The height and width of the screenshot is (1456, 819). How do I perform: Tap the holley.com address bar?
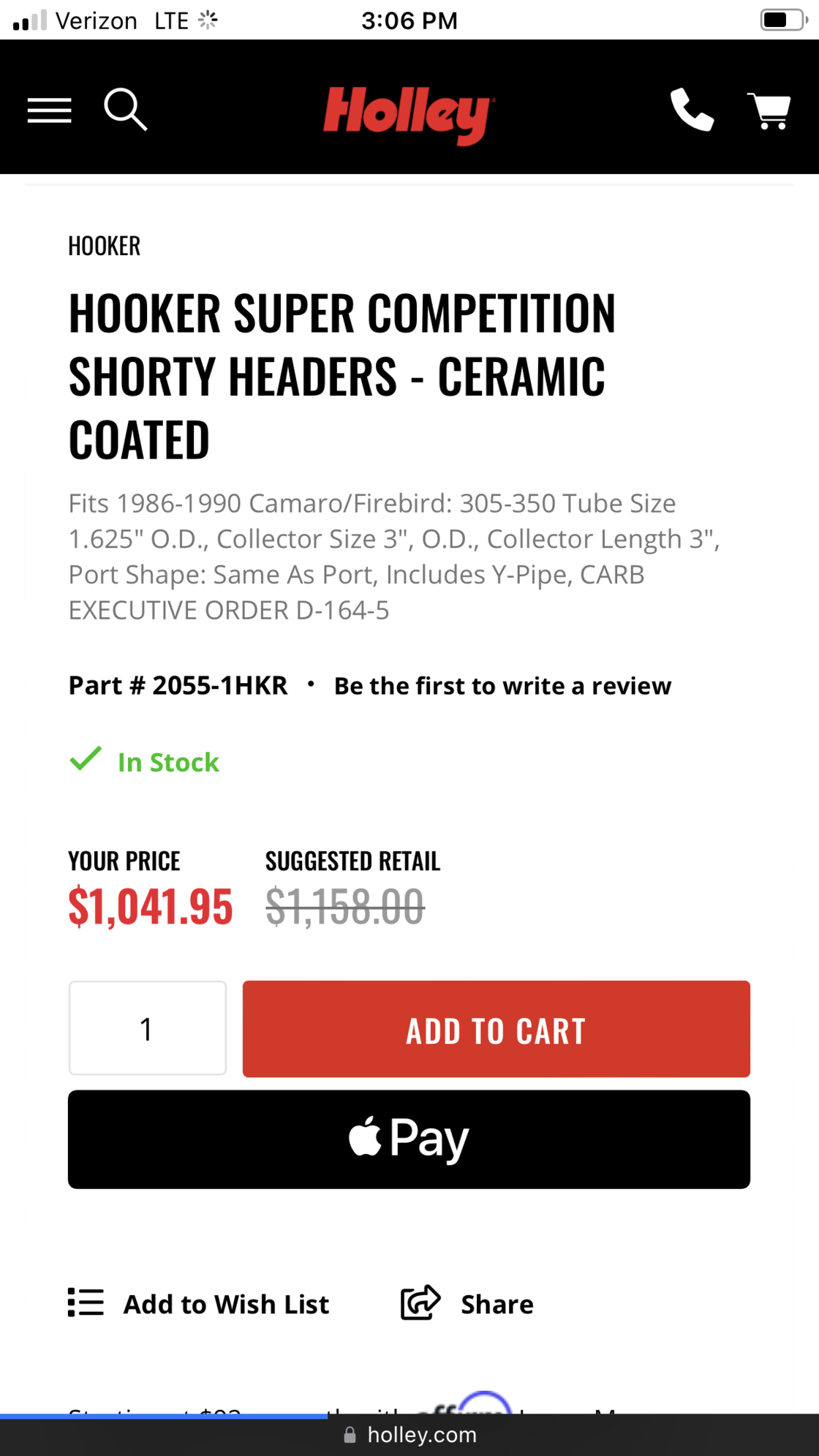coord(421,1435)
